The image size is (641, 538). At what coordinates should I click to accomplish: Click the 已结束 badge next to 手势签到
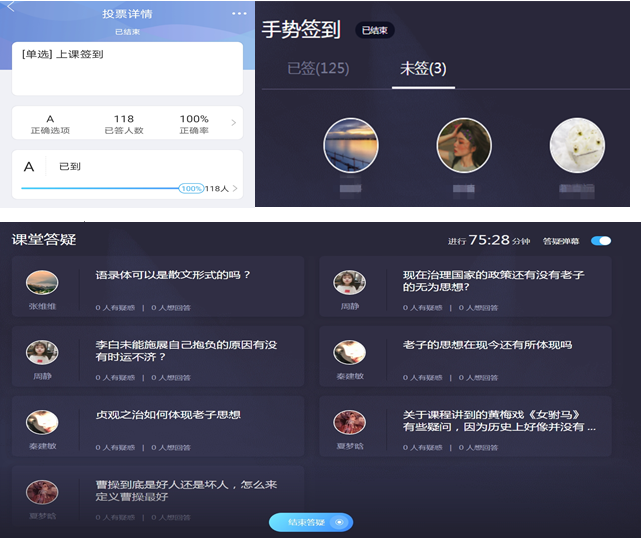(375, 31)
